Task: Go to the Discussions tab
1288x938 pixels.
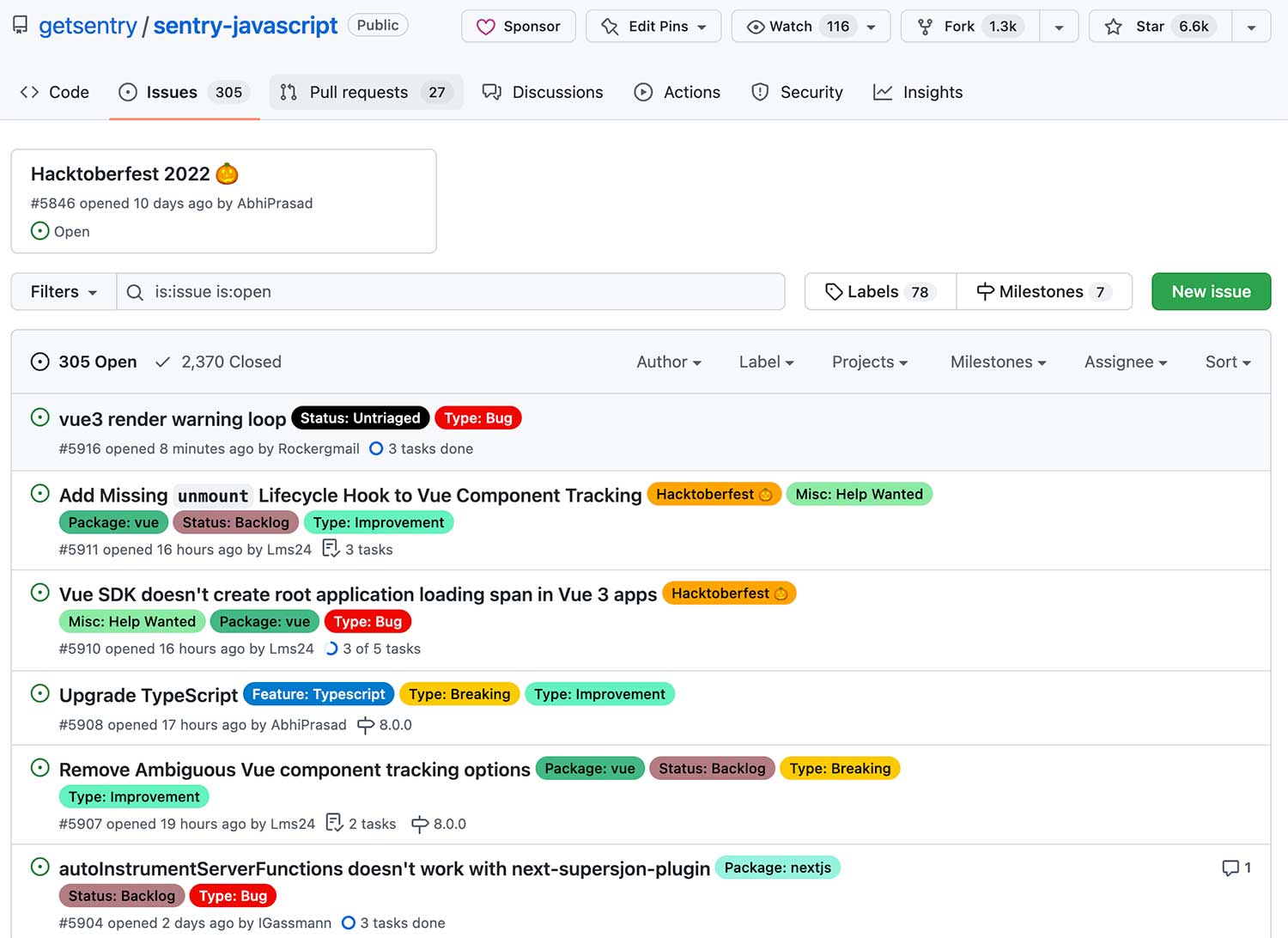Action: [543, 92]
